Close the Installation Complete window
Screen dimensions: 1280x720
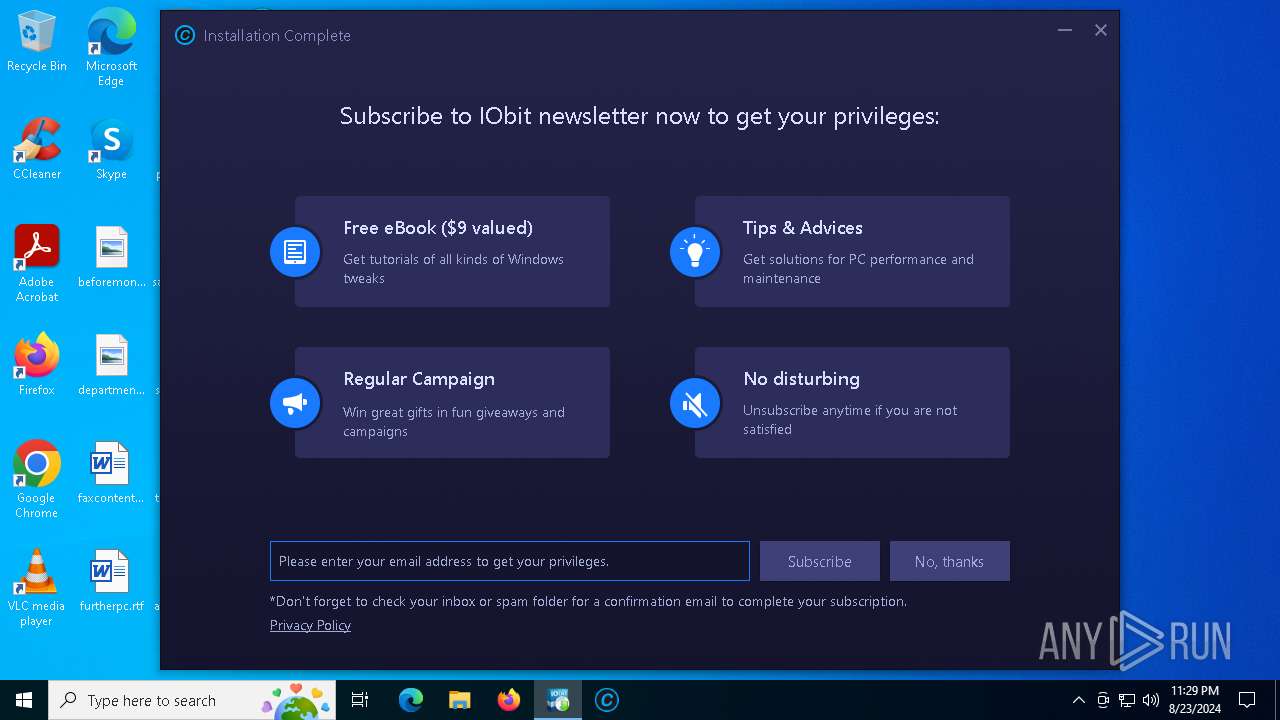point(1101,31)
